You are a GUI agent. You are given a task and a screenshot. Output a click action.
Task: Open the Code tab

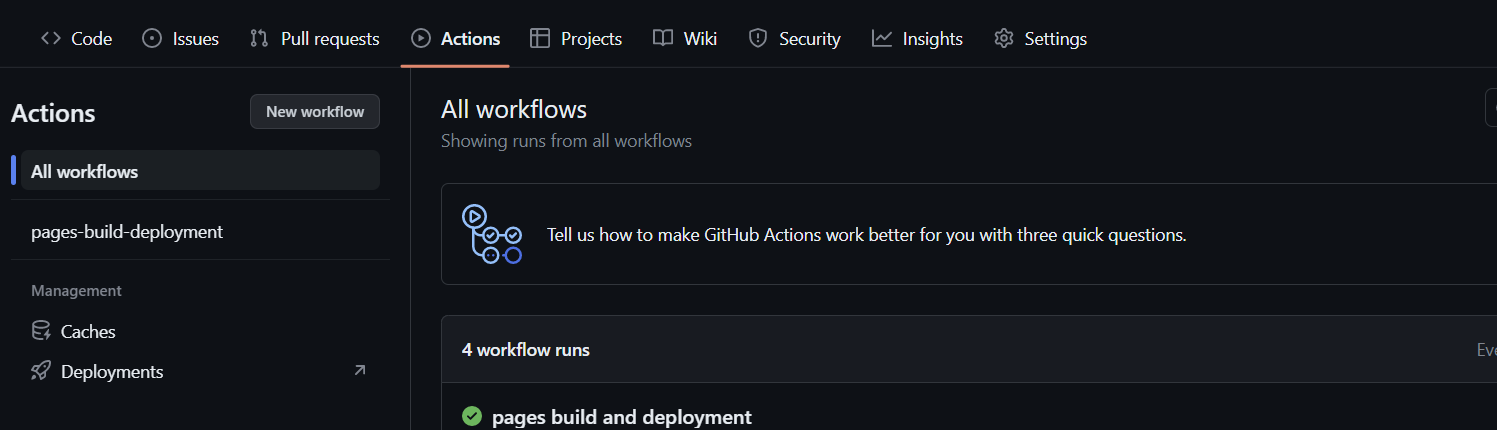tap(76, 39)
